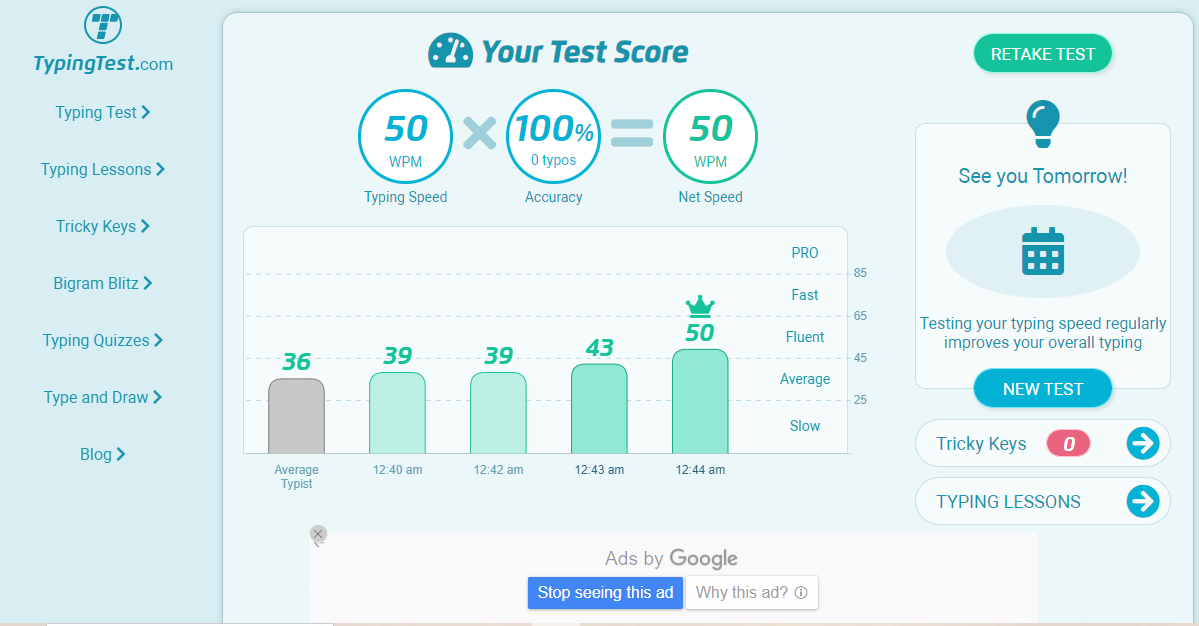Click the chevron next to Typing Quizzes
This screenshot has height=626, width=1199.
point(158,340)
